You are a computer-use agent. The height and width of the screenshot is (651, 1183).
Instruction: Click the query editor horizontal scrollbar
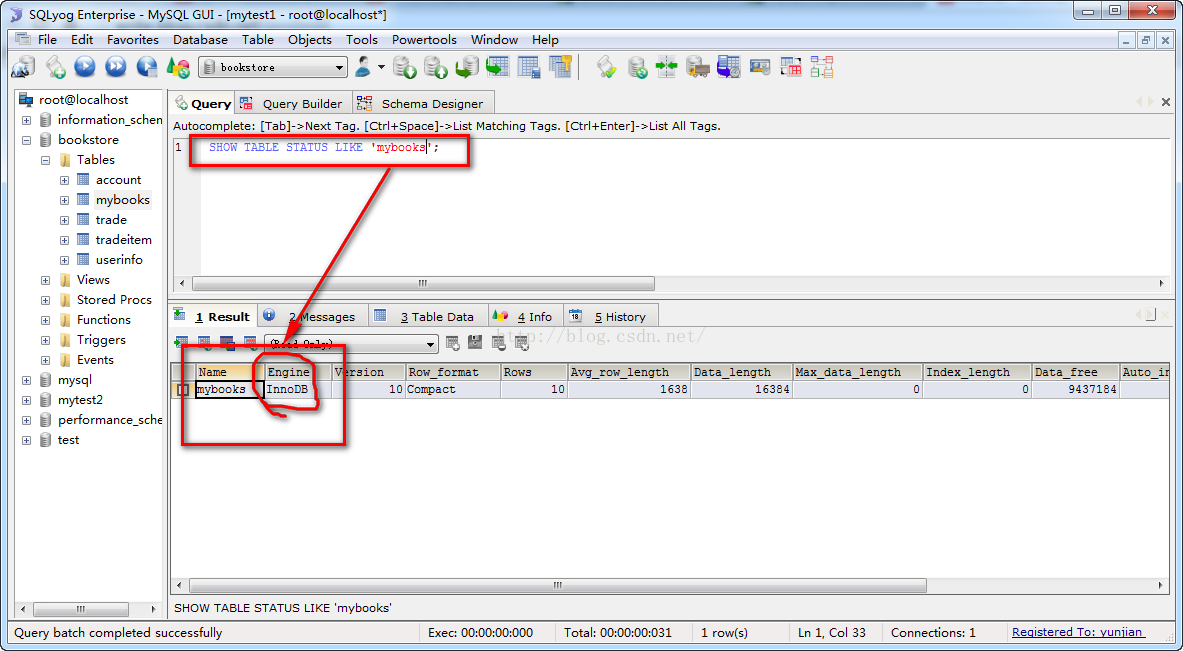(x=423, y=284)
